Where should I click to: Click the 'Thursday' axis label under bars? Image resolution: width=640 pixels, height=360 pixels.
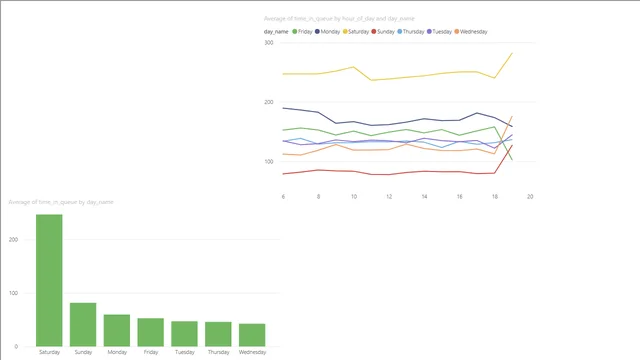pos(218,352)
